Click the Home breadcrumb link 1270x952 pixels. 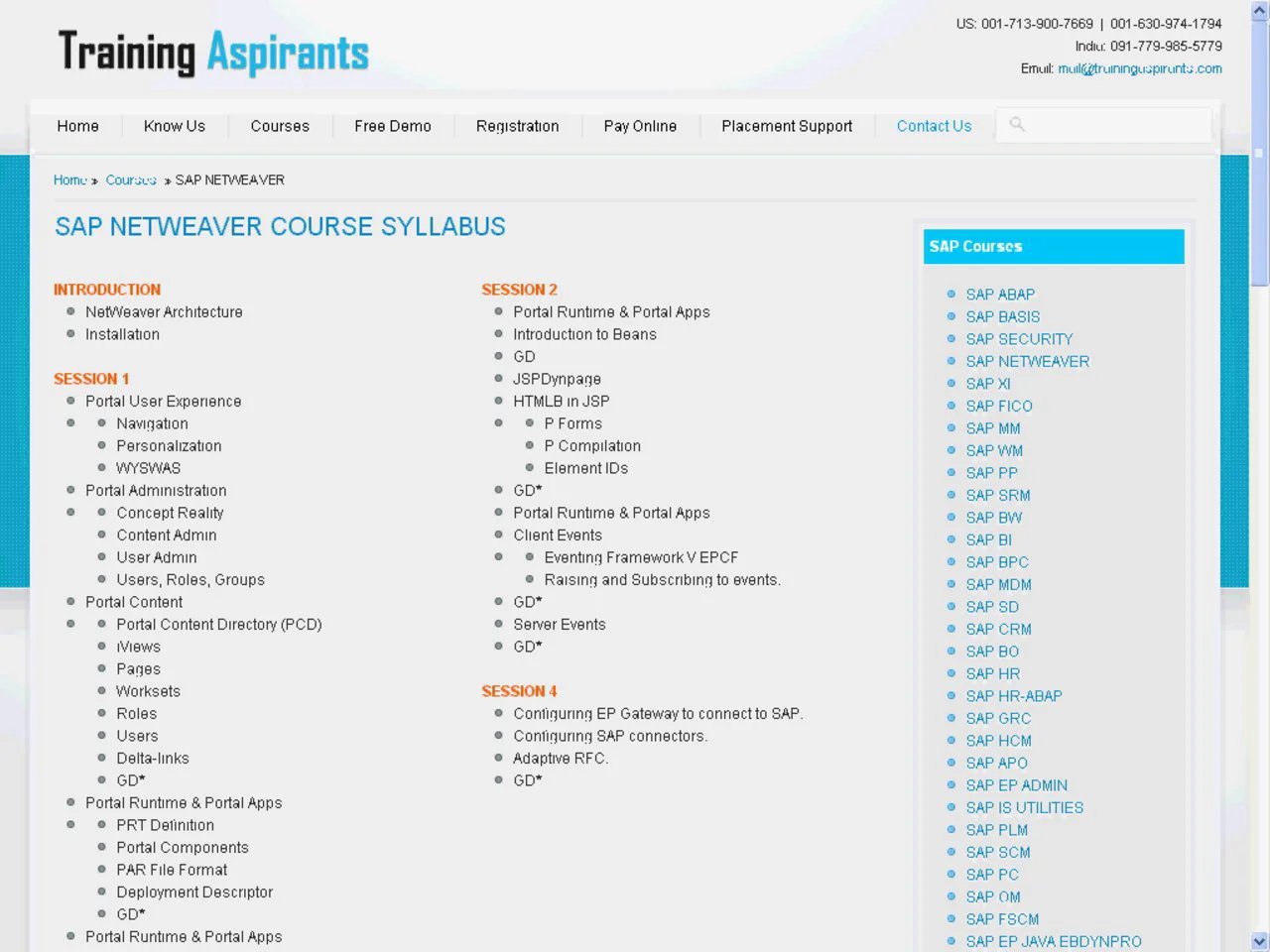click(70, 179)
